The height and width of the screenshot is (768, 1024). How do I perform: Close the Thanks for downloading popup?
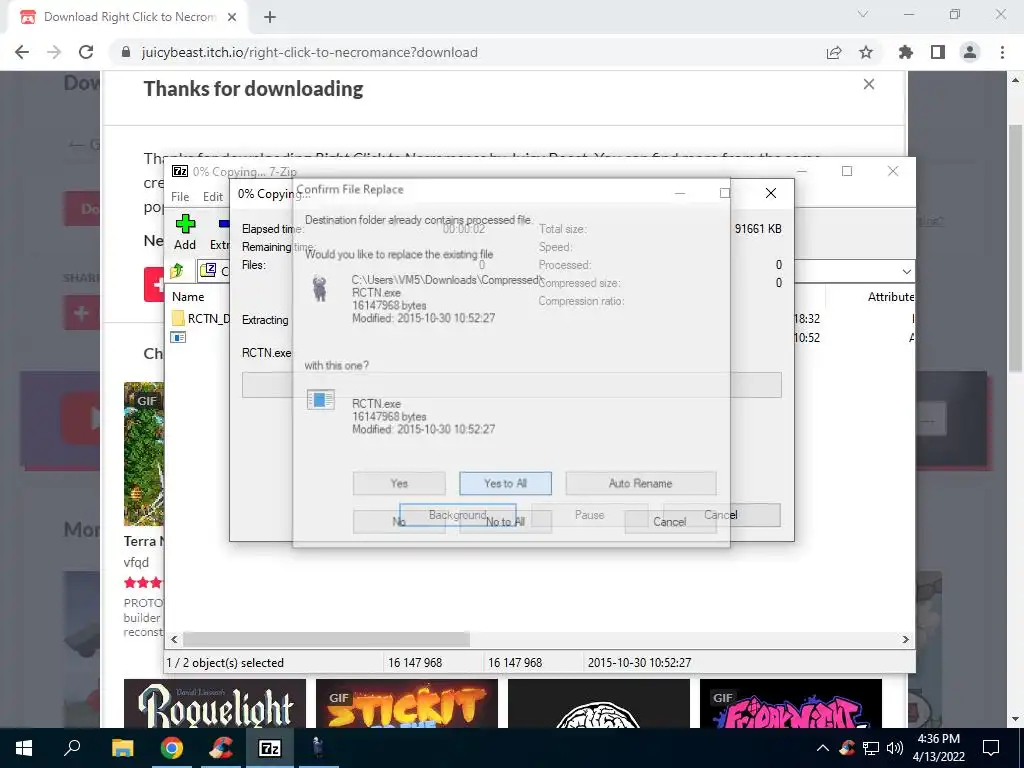pos(869,84)
